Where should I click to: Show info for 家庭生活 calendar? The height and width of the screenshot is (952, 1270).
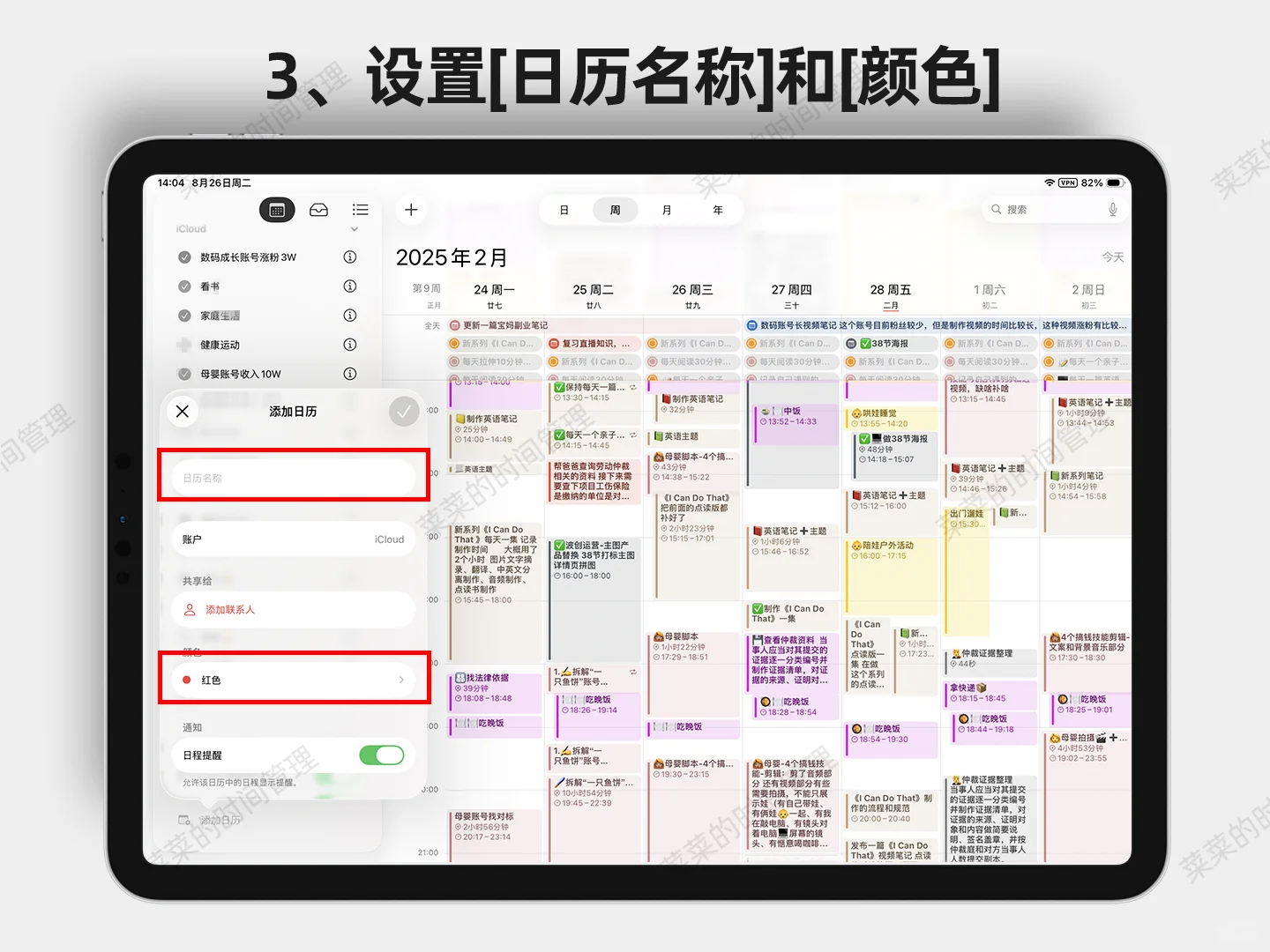tap(350, 316)
